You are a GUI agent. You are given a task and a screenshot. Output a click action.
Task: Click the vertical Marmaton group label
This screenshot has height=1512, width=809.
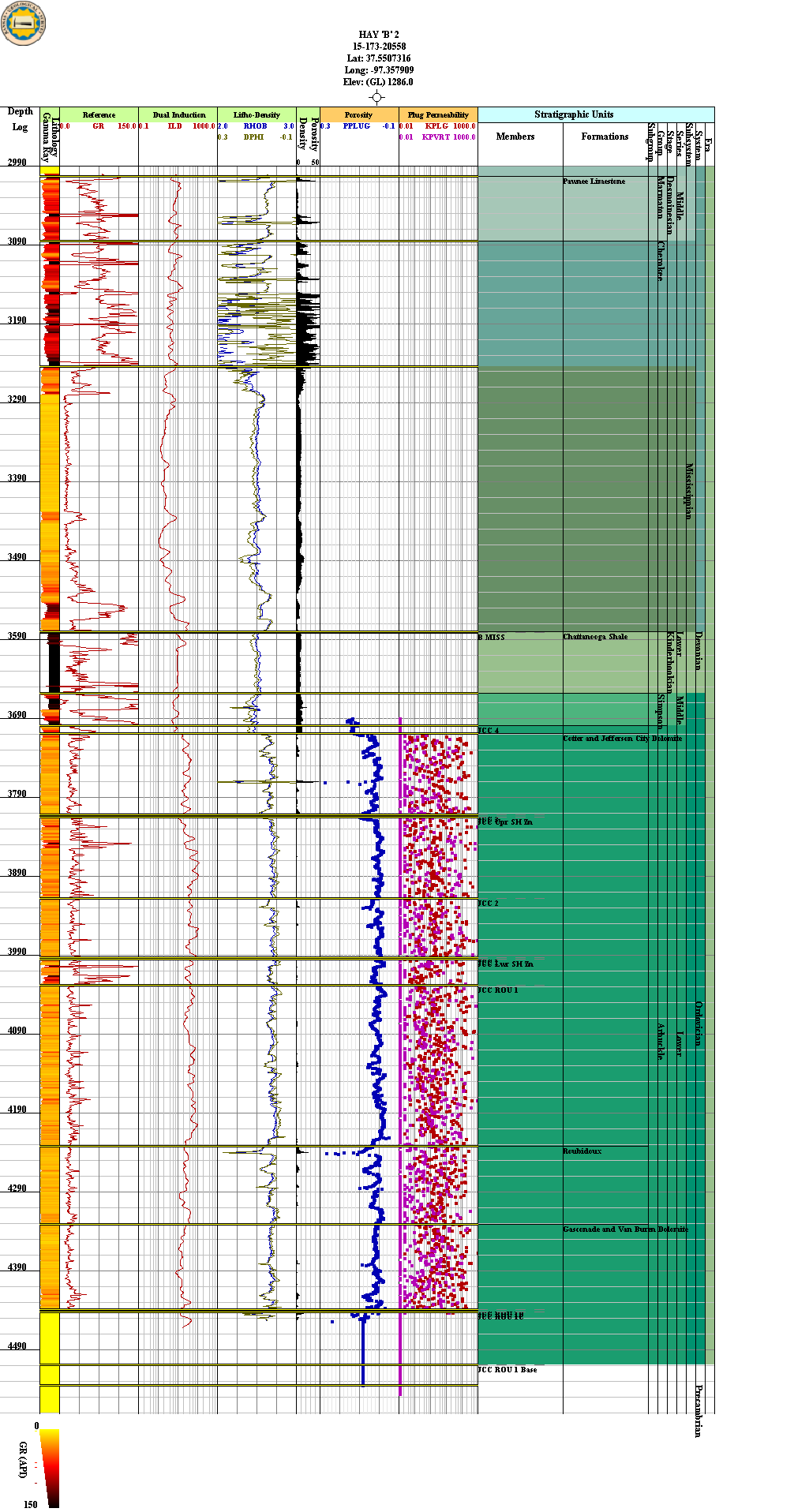click(x=661, y=198)
